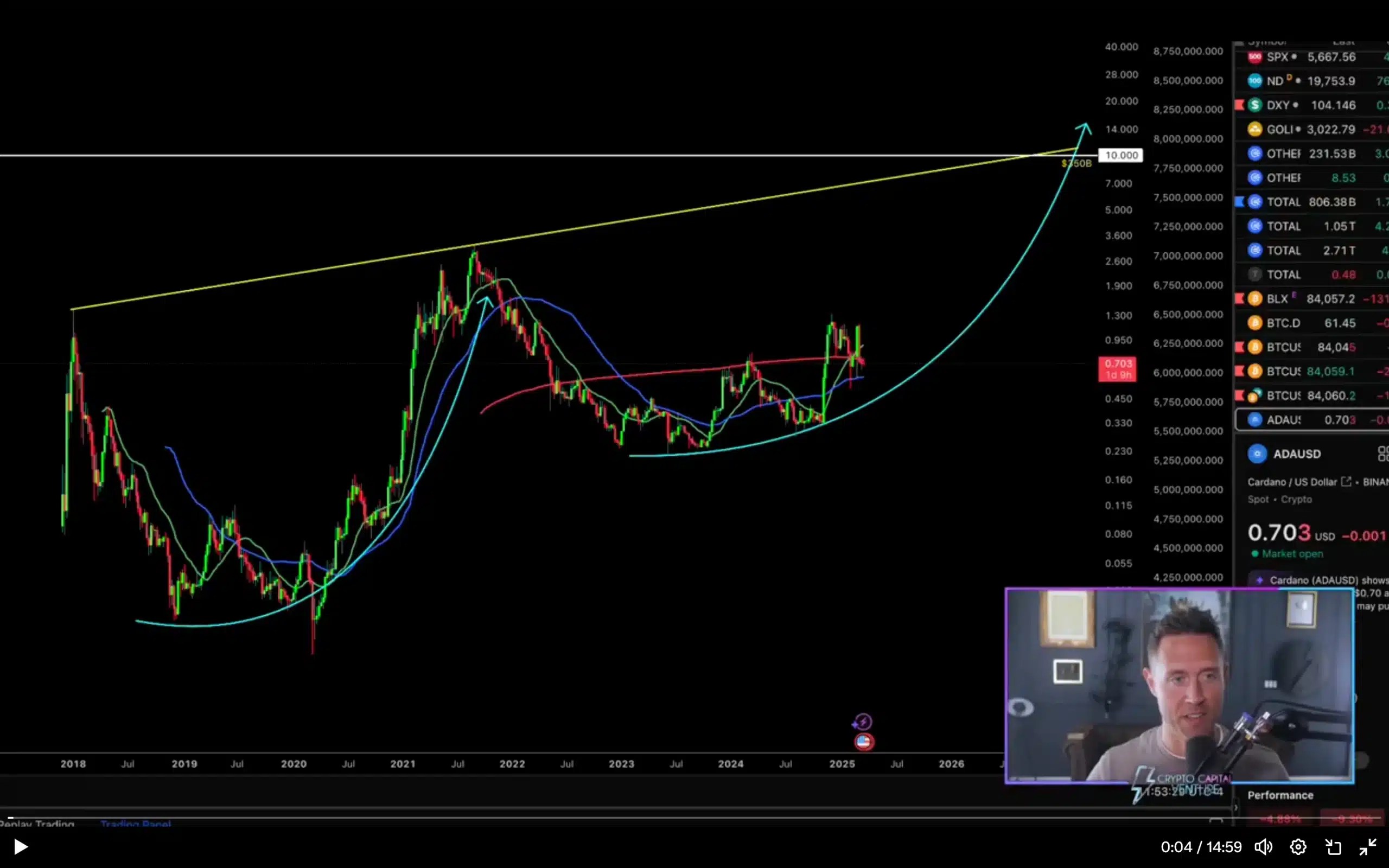Viewport: 1389px width, 868px height.
Task: Open the Trading Panel tab
Action: 136,824
